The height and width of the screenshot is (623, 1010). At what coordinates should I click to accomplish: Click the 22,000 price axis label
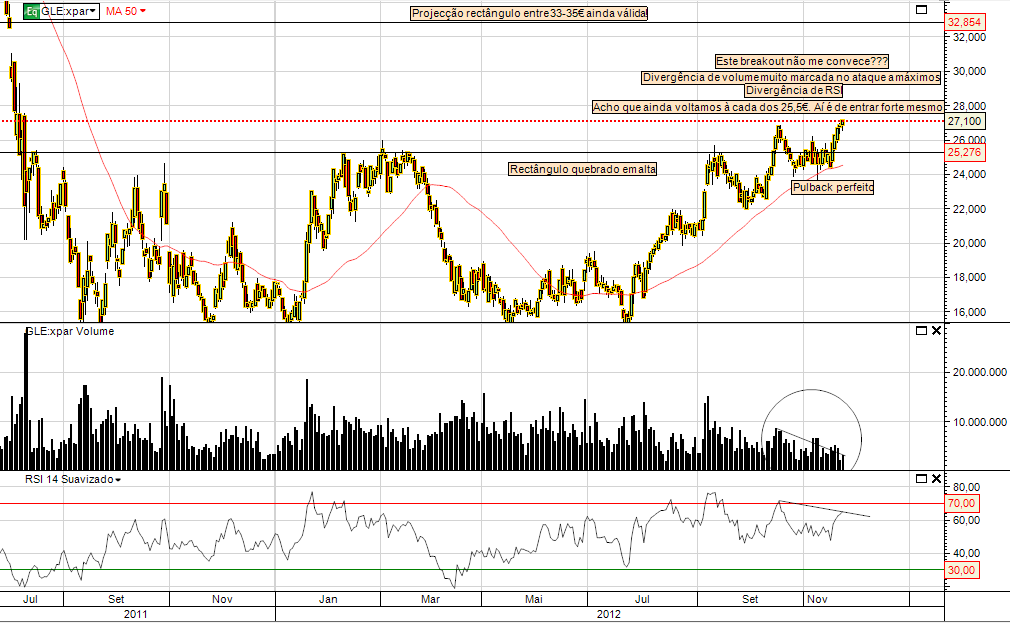tap(969, 209)
